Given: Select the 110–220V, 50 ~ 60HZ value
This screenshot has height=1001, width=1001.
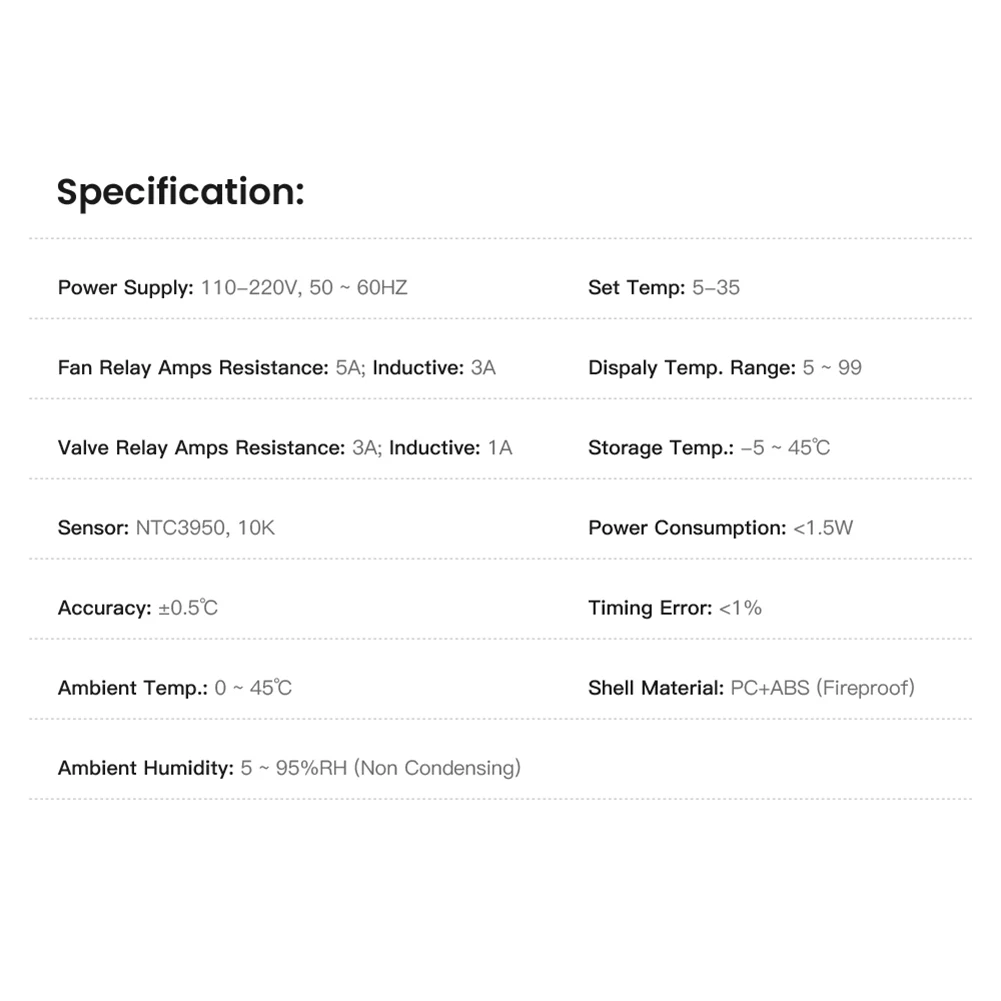Looking at the screenshot, I should pos(304,288).
